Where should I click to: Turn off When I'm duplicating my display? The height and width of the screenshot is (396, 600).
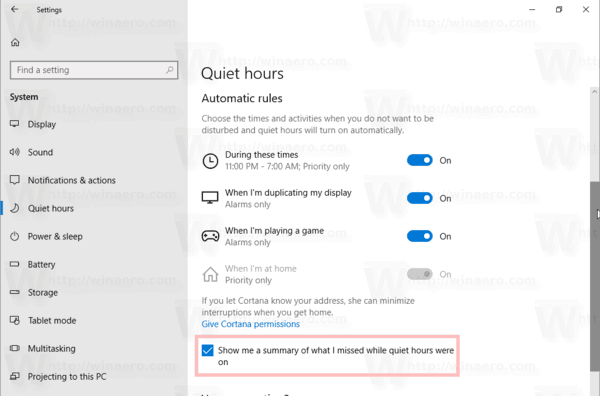tap(419, 198)
